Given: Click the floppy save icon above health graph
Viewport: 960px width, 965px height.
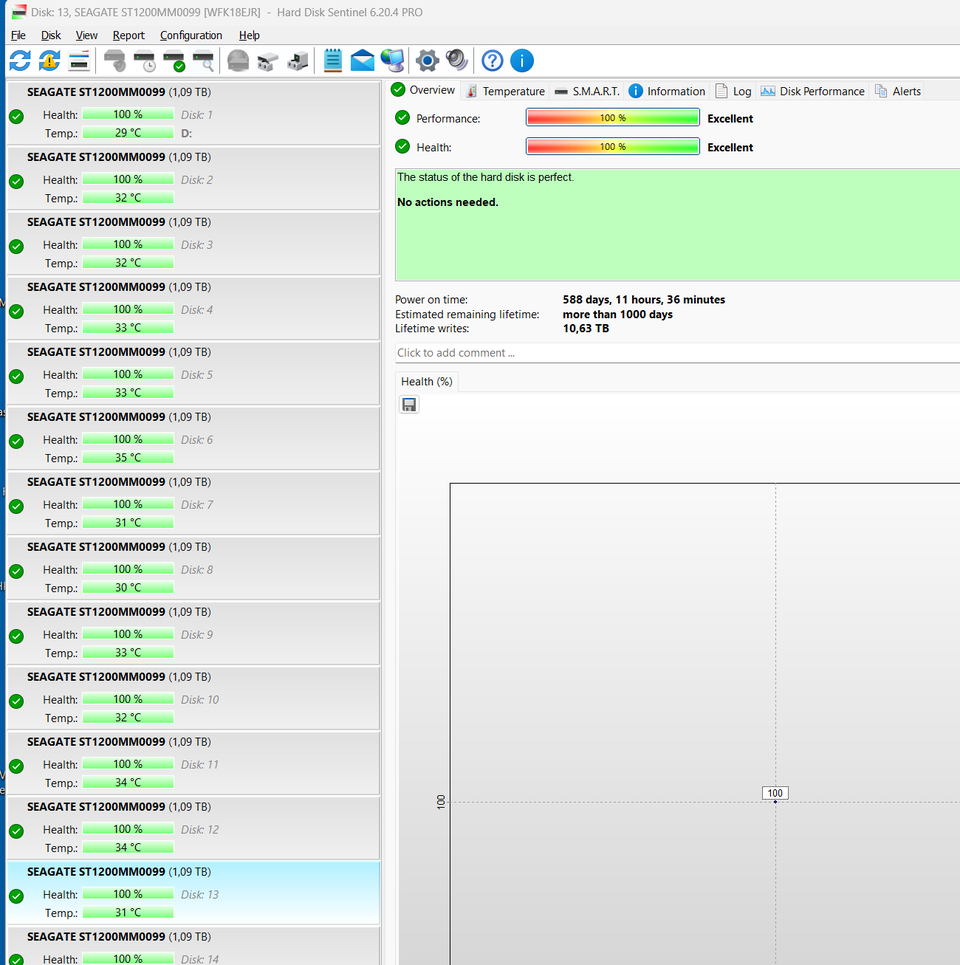Looking at the screenshot, I should point(409,404).
